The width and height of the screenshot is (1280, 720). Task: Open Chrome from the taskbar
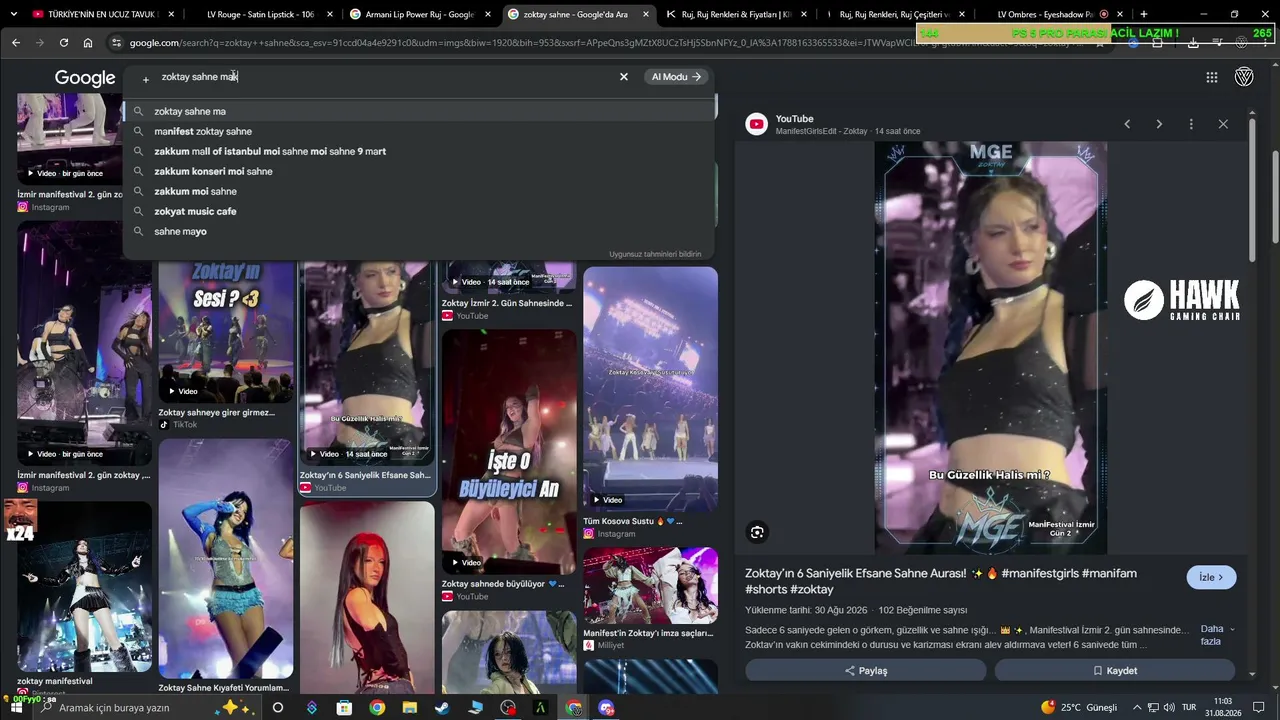pyautogui.click(x=377, y=708)
